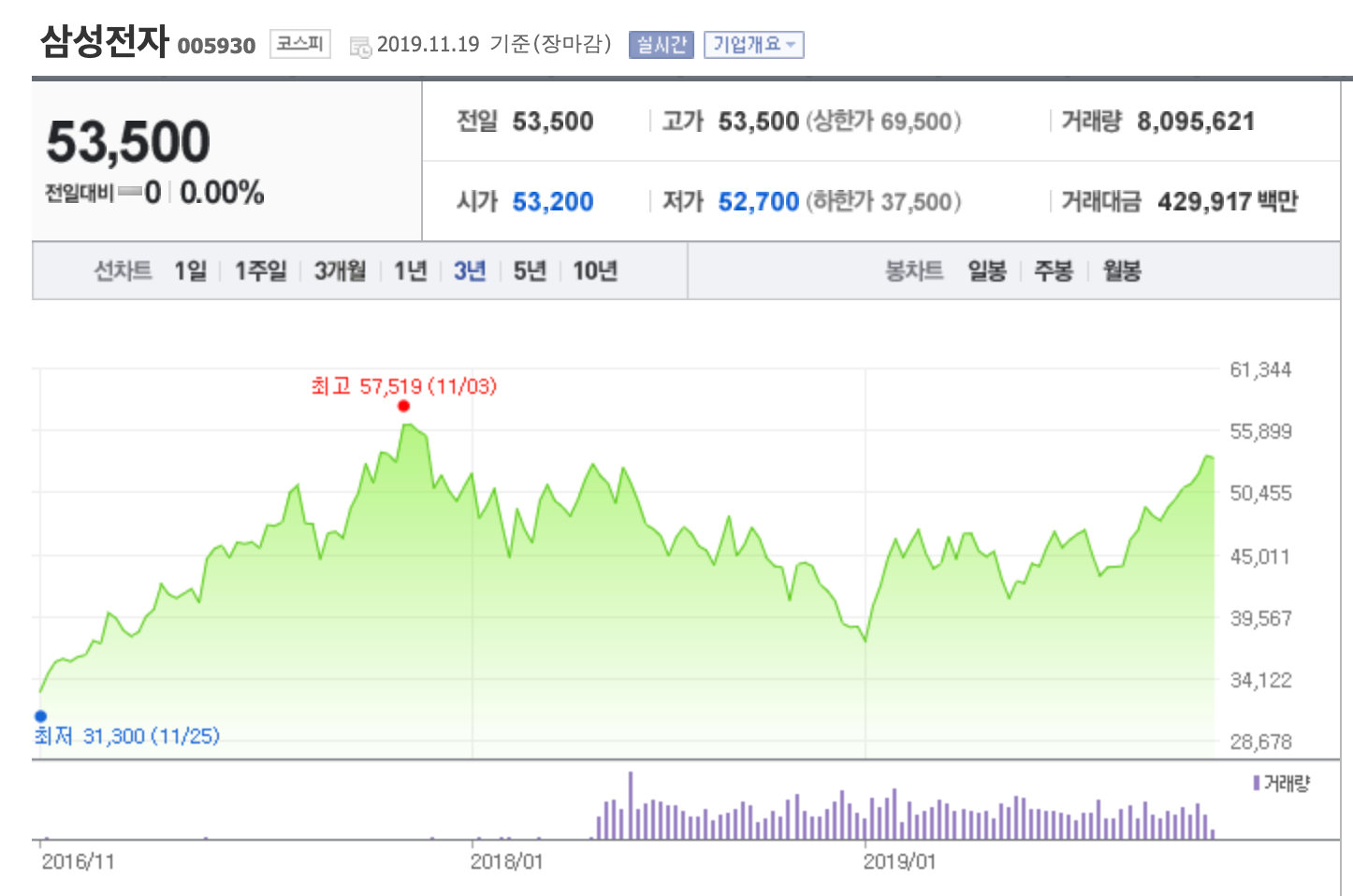This screenshot has height=896, width=1353.
Task: Click the 거래대금 value 429,917 백만
Action: click(1228, 202)
